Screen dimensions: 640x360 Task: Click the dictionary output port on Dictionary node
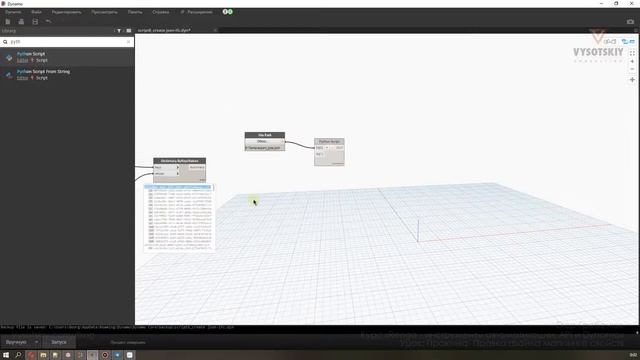(x=197, y=167)
